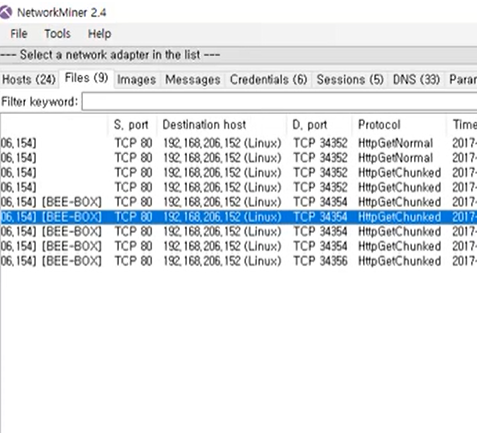477x433 pixels.
Task: Focus the Filter keyword input field
Action: point(279,102)
